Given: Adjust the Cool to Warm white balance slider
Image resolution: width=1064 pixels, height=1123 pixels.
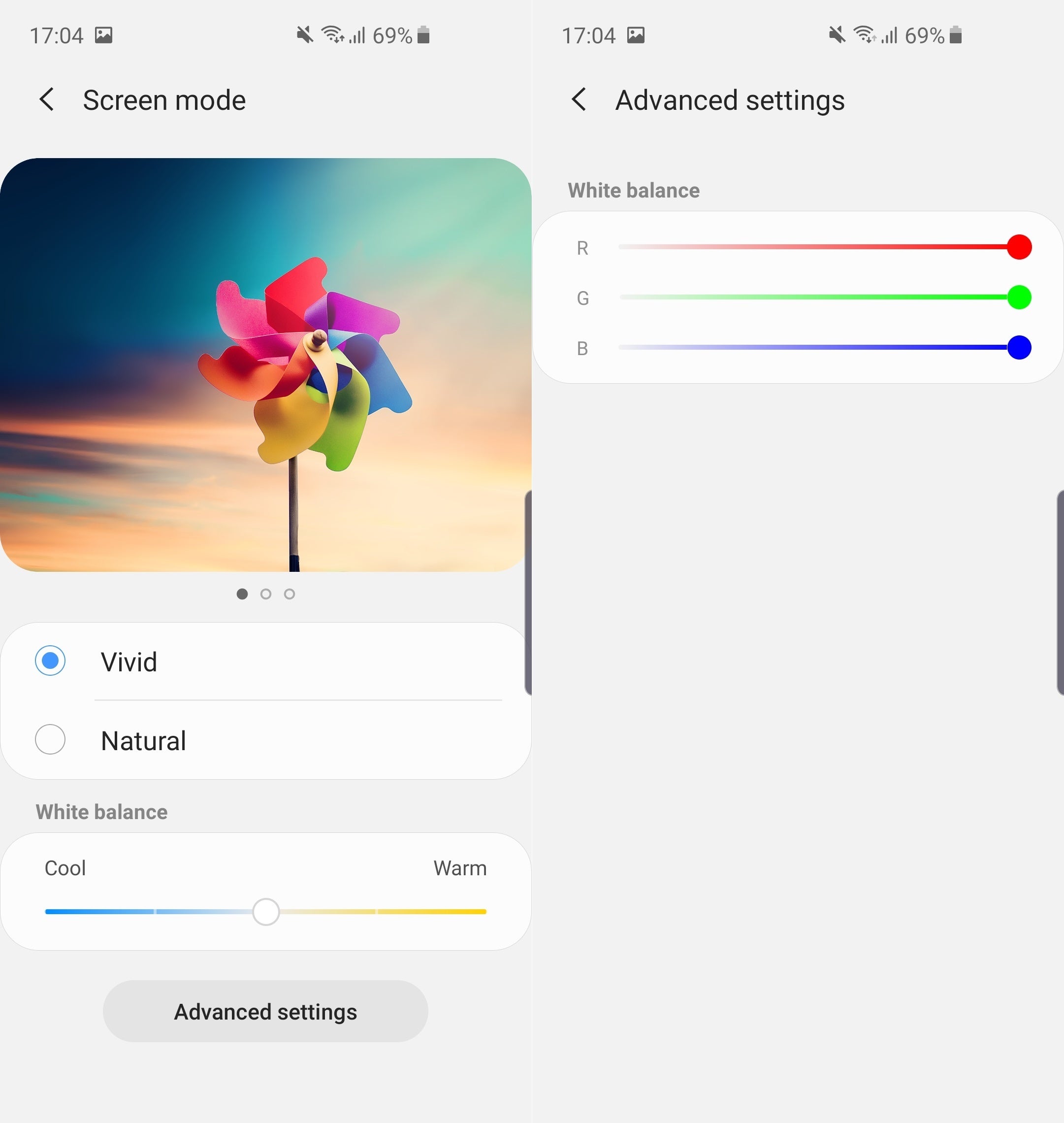Looking at the screenshot, I should (x=265, y=910).
